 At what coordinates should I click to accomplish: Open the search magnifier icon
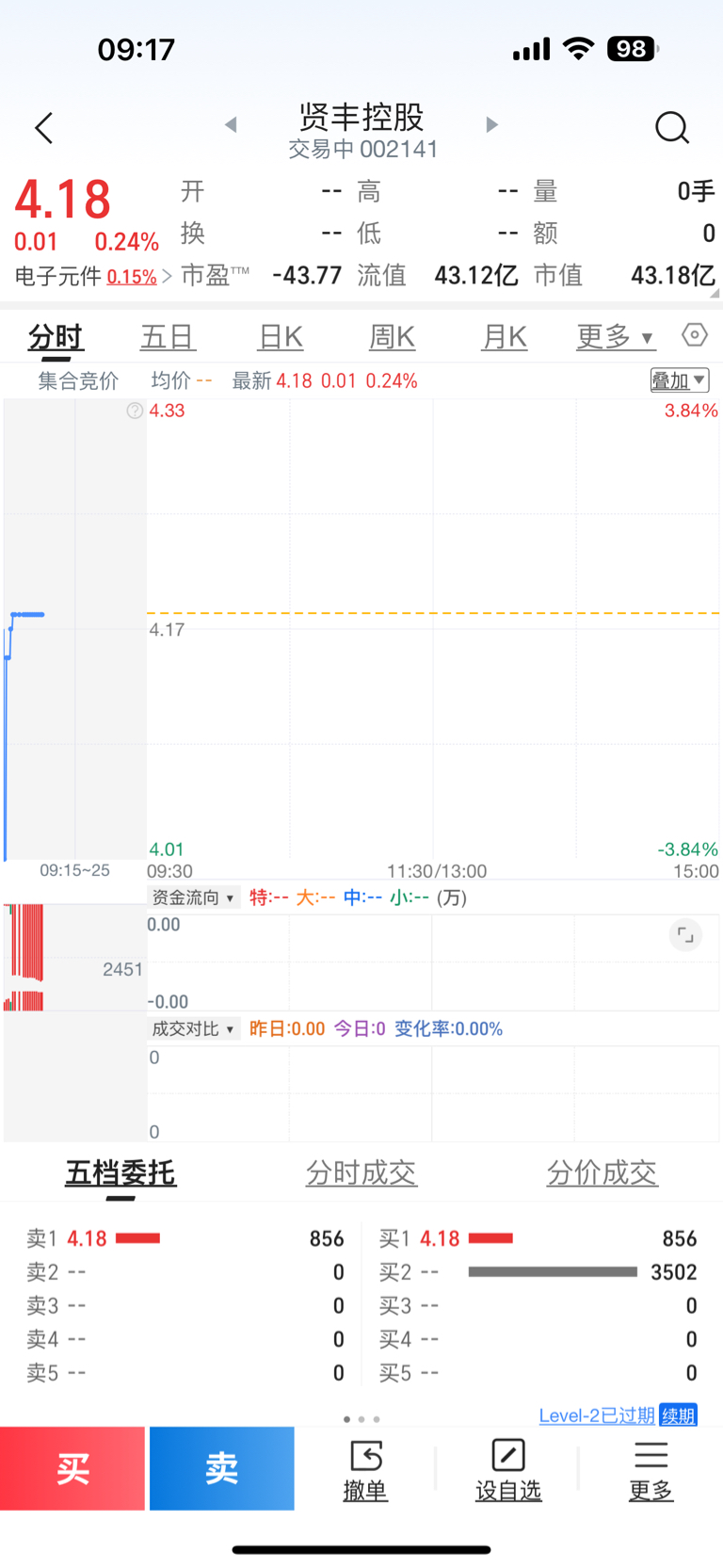[x=672, y=127]
